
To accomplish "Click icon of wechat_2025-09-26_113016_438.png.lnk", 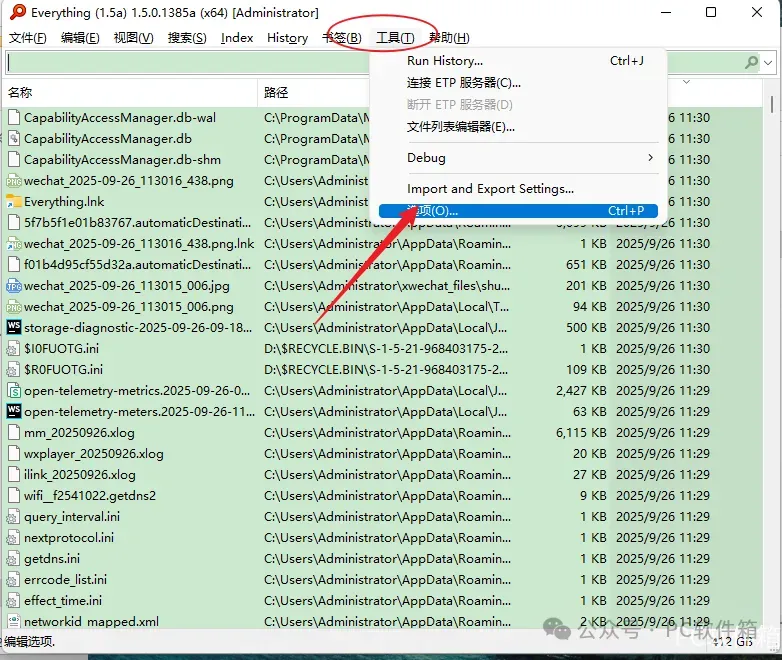I will (x=14, y=243).
